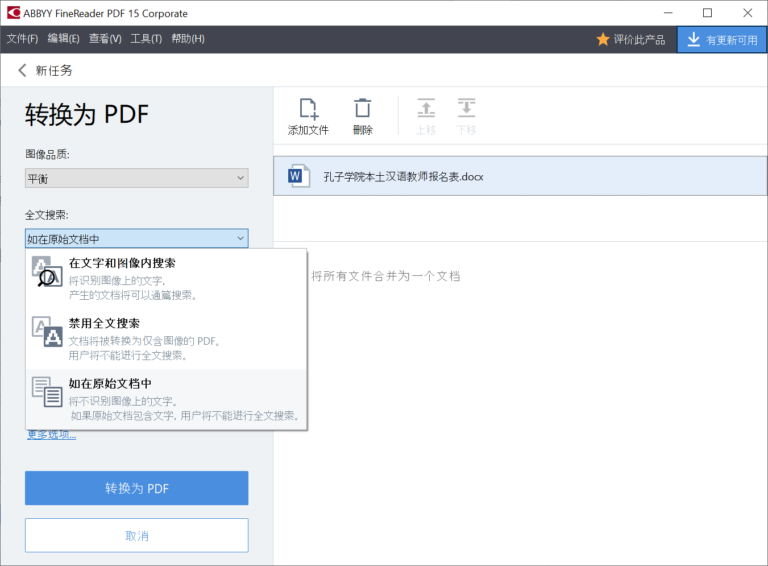
Task: Choose 如在原始文档中 list option
Action: coord(167,399)
